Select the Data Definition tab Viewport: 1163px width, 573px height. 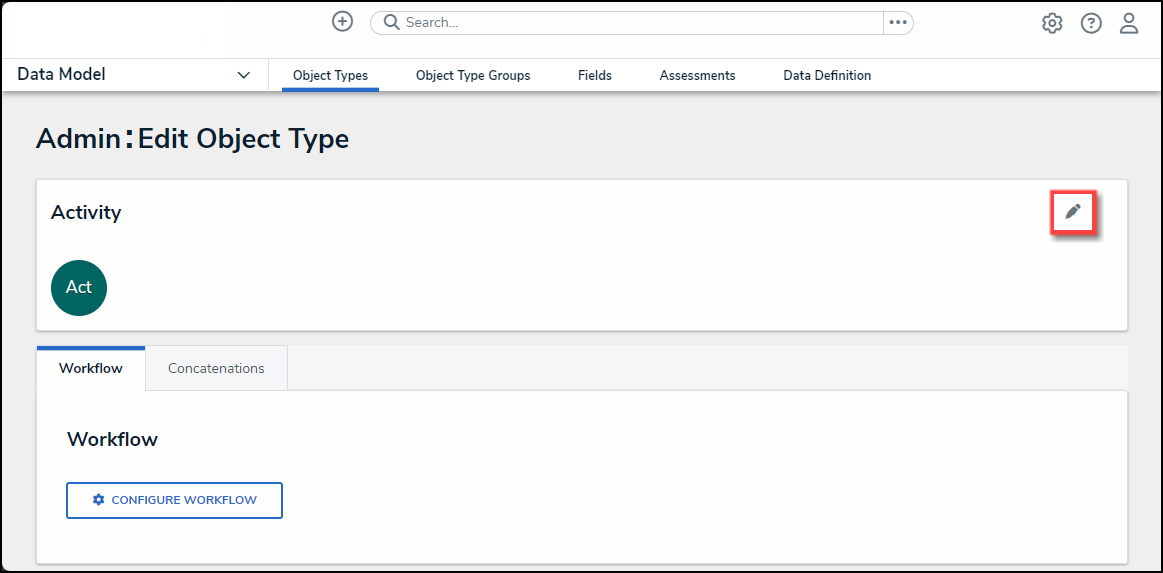click(x=827, y=75)
